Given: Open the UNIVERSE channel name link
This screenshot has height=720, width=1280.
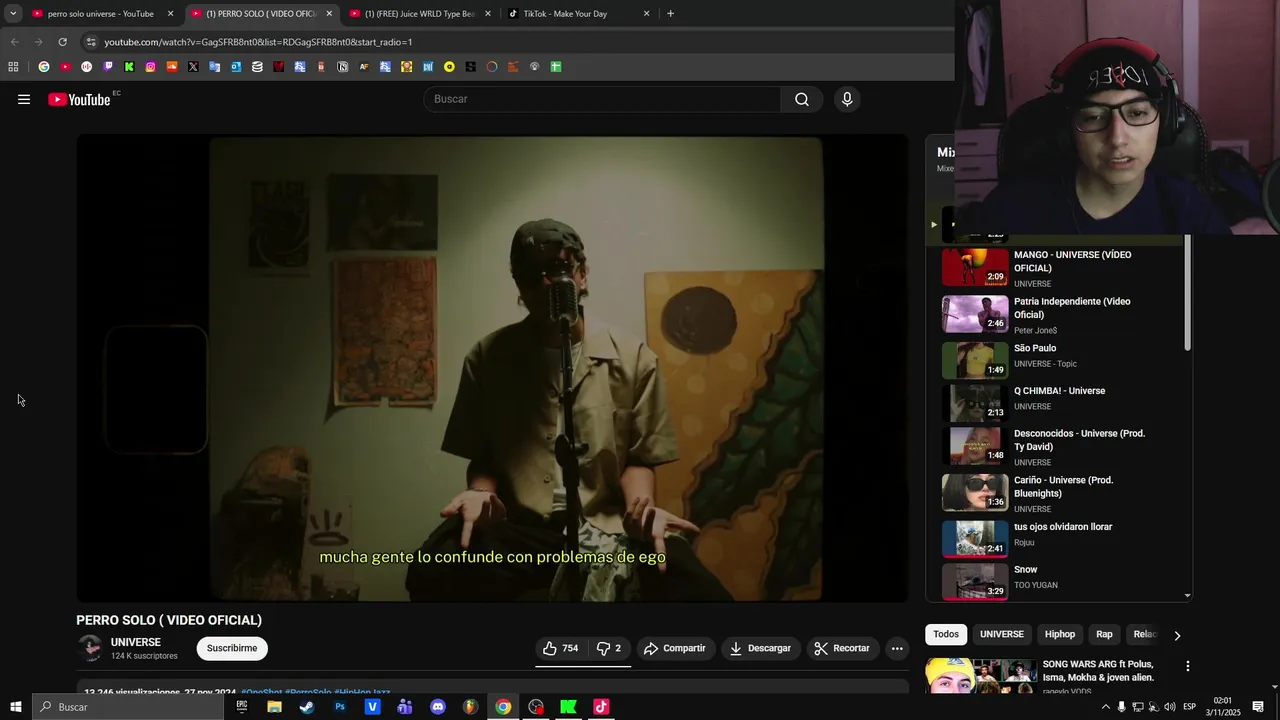Looking at the screenshot, I should [x=136, y=642].
